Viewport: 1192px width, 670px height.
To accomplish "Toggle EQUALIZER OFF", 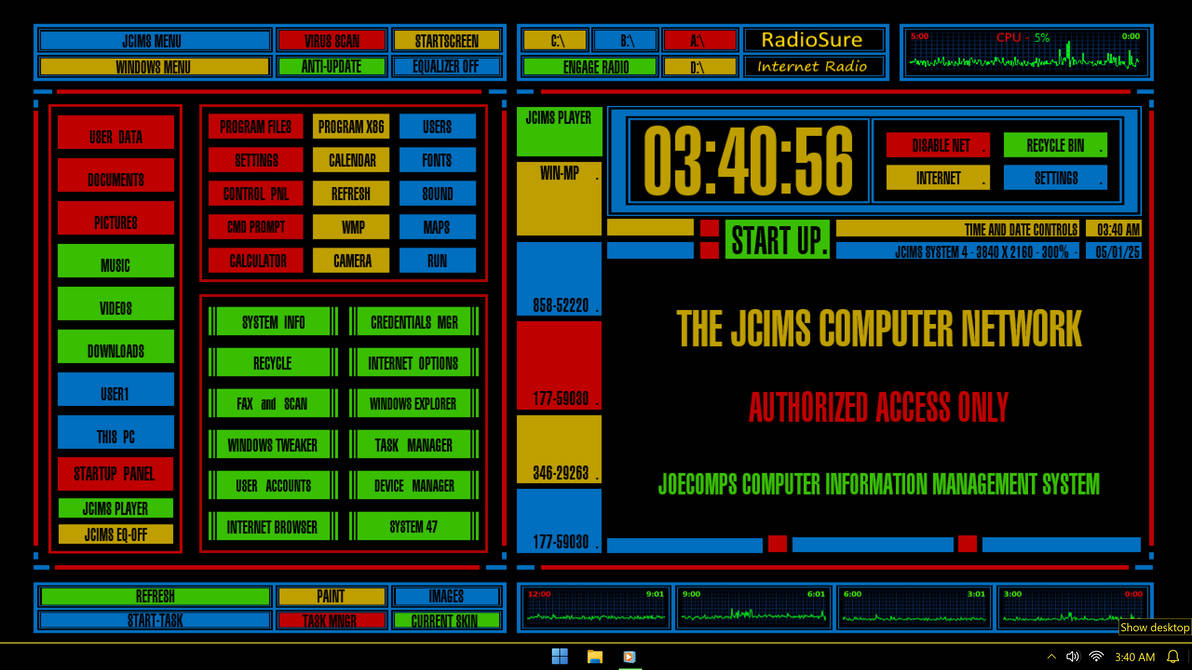I will (446, 67).
